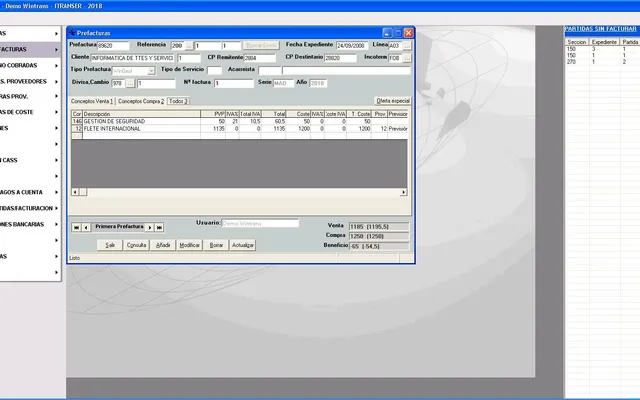Switch to the Conceptos Compra tab
Image resolution: width=640 pixels, height=400 pixels.
pyautogui.click(x=141, y=101)
